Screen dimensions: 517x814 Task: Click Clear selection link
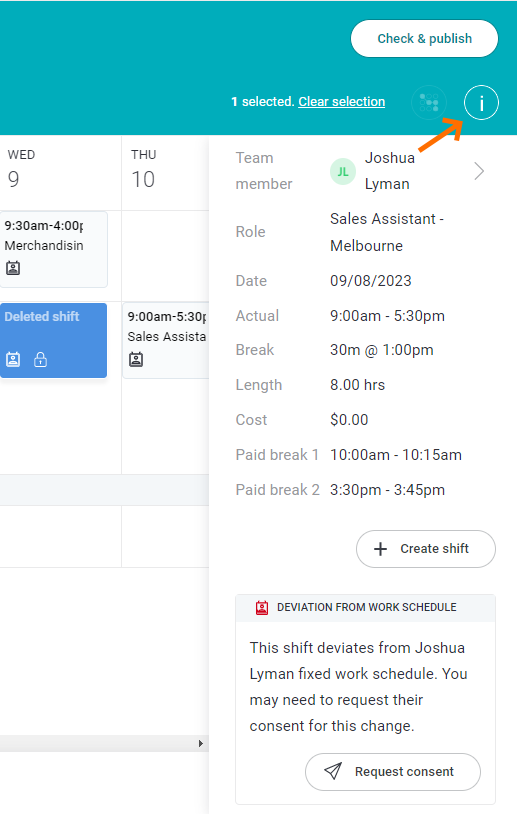(x=342, y=102)
